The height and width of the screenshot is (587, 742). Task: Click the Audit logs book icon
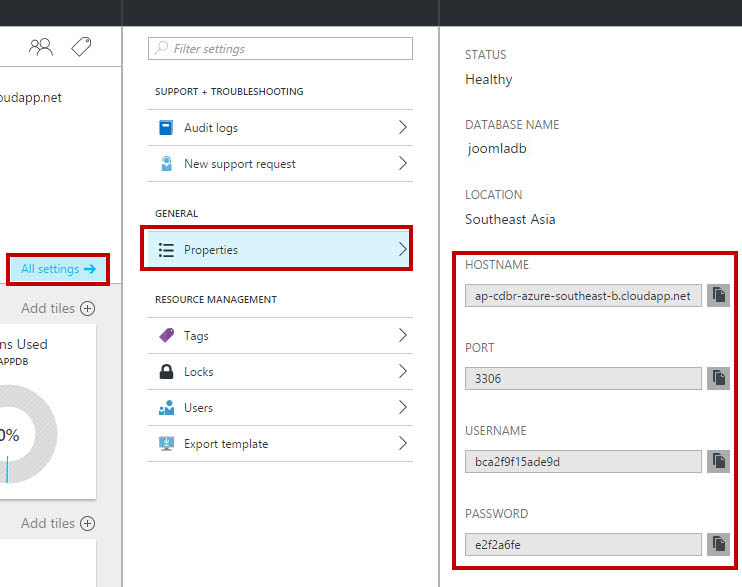166,128
